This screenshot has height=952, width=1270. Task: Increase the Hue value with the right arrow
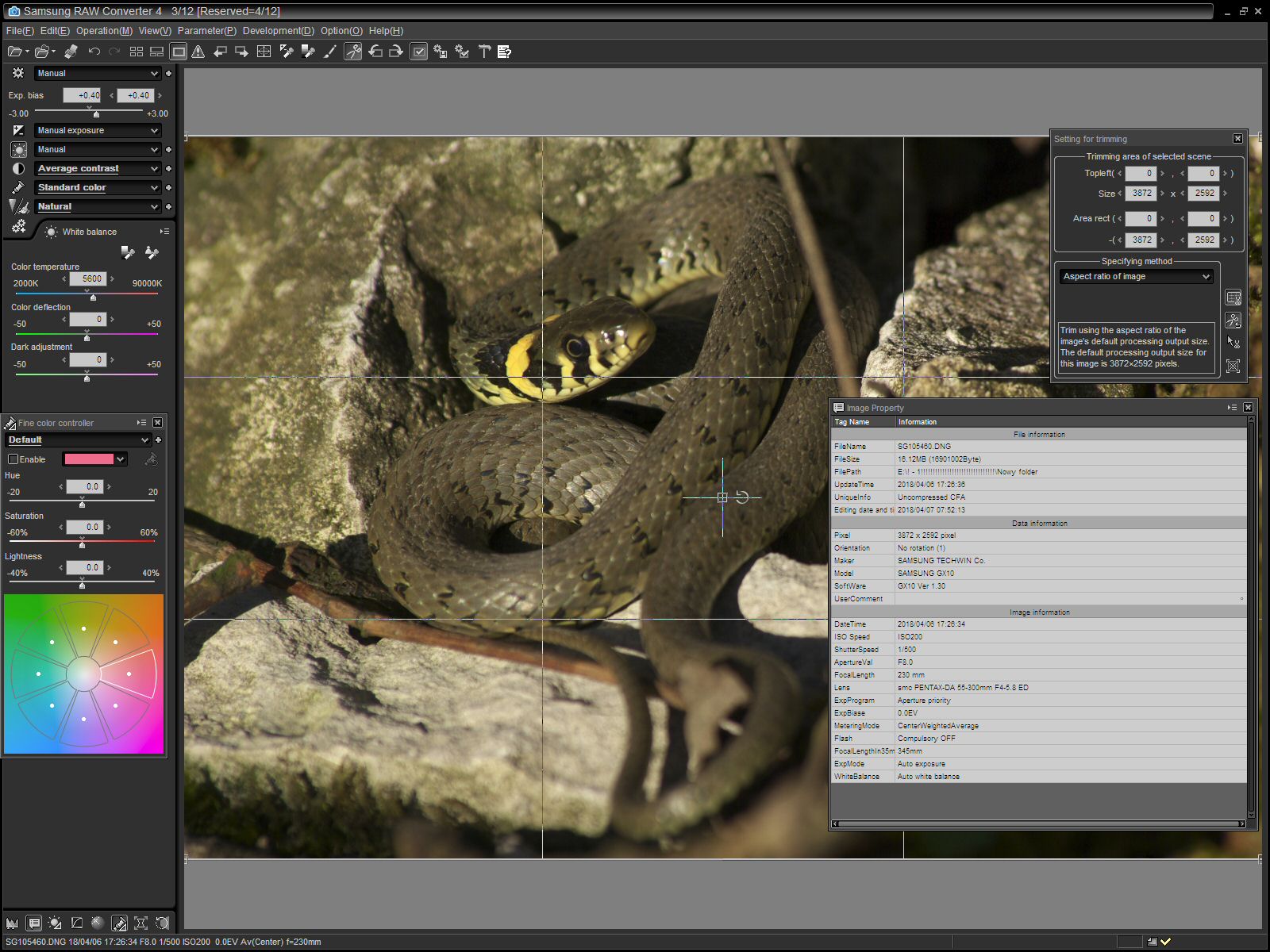click(109, 486)
